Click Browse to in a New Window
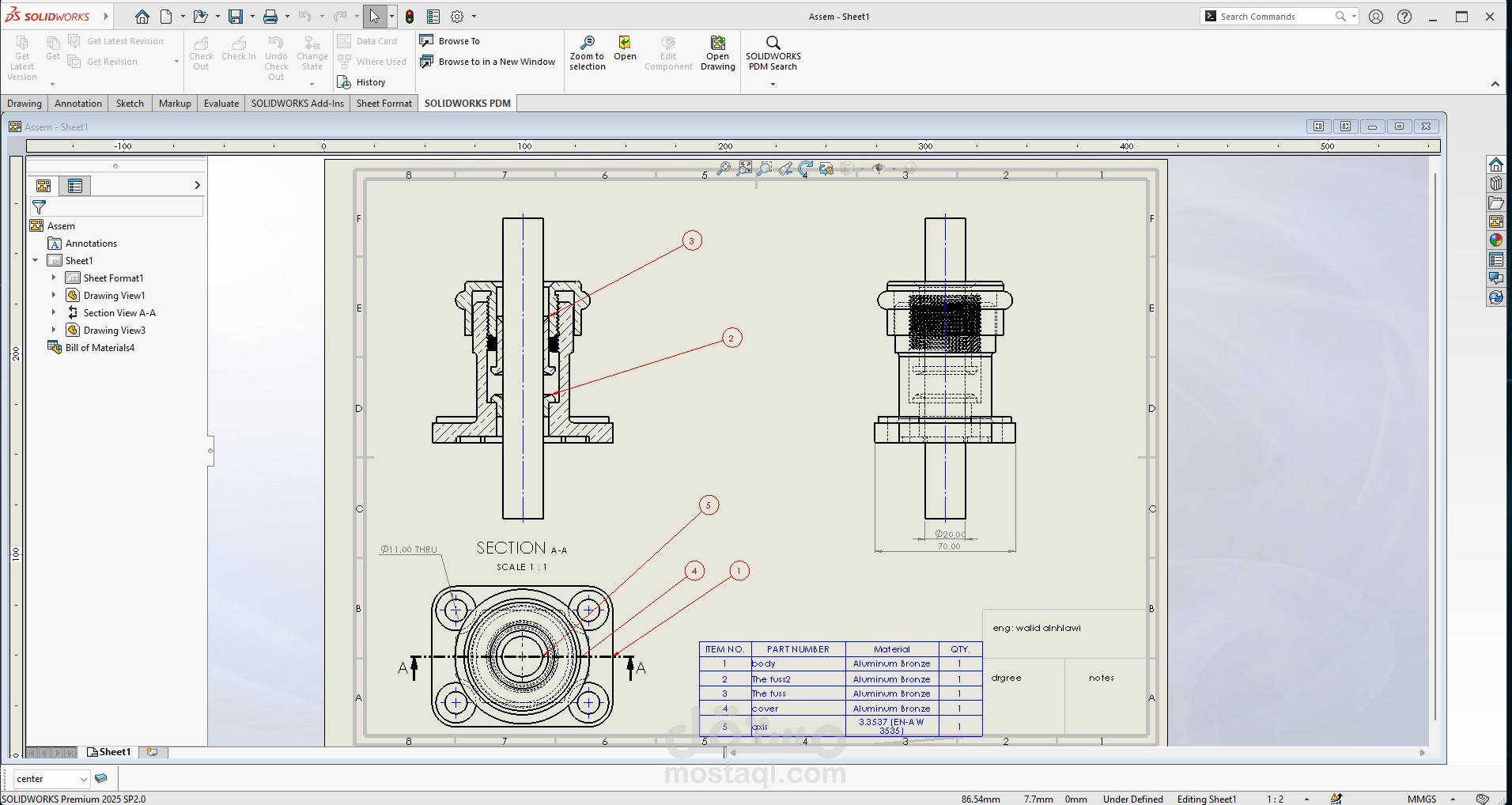 click(x=488, y=62)
